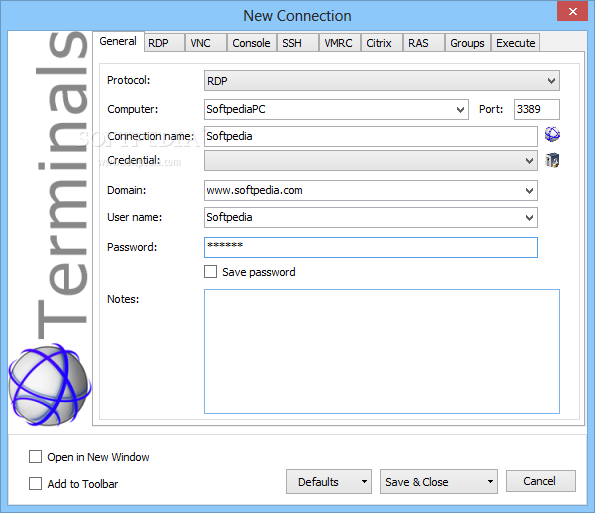Click the Notes: label
Image resolution: width=595 pixels, height=513 pixels.
tap(123, 299)
